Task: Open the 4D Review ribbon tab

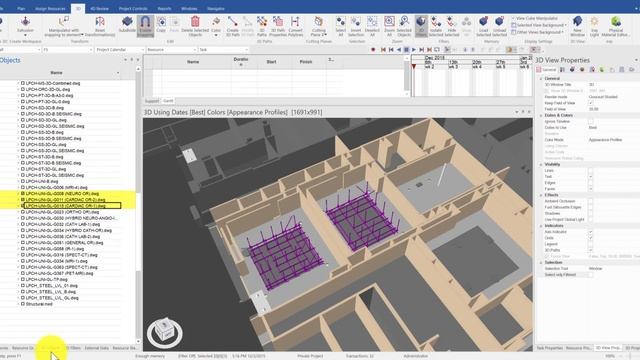Action: [99, 8]
